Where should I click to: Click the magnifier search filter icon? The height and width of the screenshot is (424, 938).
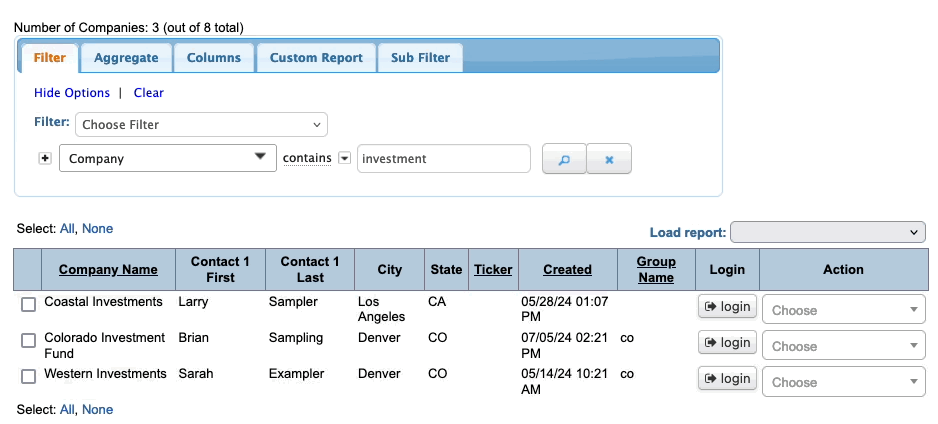(x=564, y=159)
